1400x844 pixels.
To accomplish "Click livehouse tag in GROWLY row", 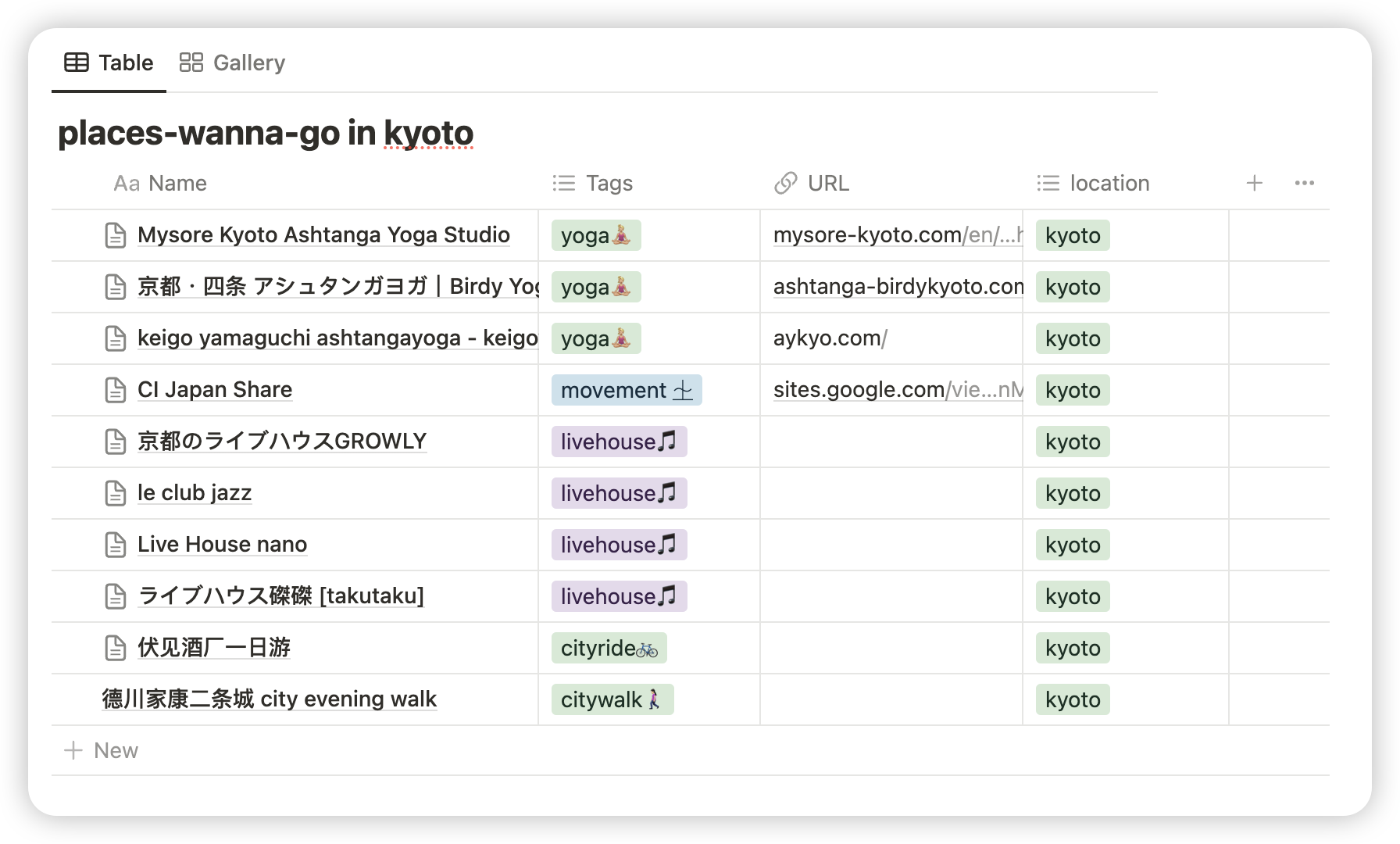I will coord(619,442).
